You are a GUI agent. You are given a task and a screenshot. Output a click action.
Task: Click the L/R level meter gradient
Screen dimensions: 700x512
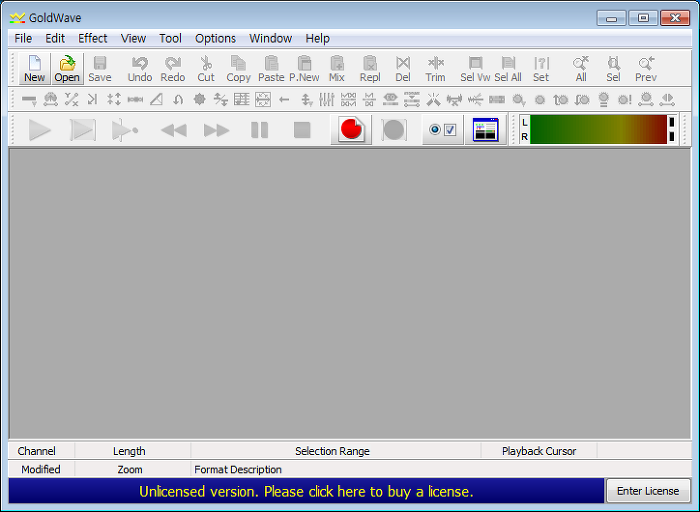click(598, 129)
